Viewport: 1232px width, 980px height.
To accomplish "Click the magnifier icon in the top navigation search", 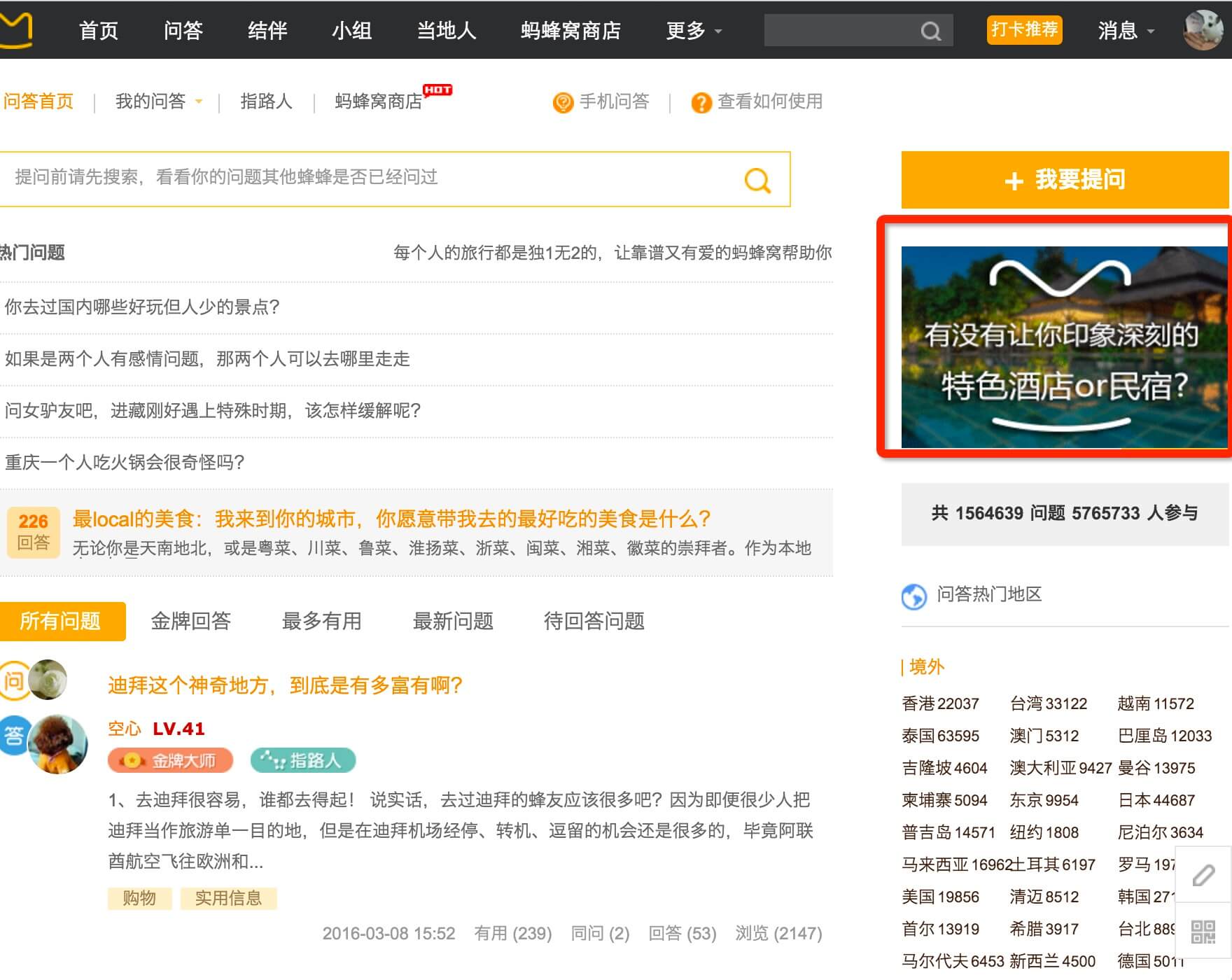I will click(930, 31).
